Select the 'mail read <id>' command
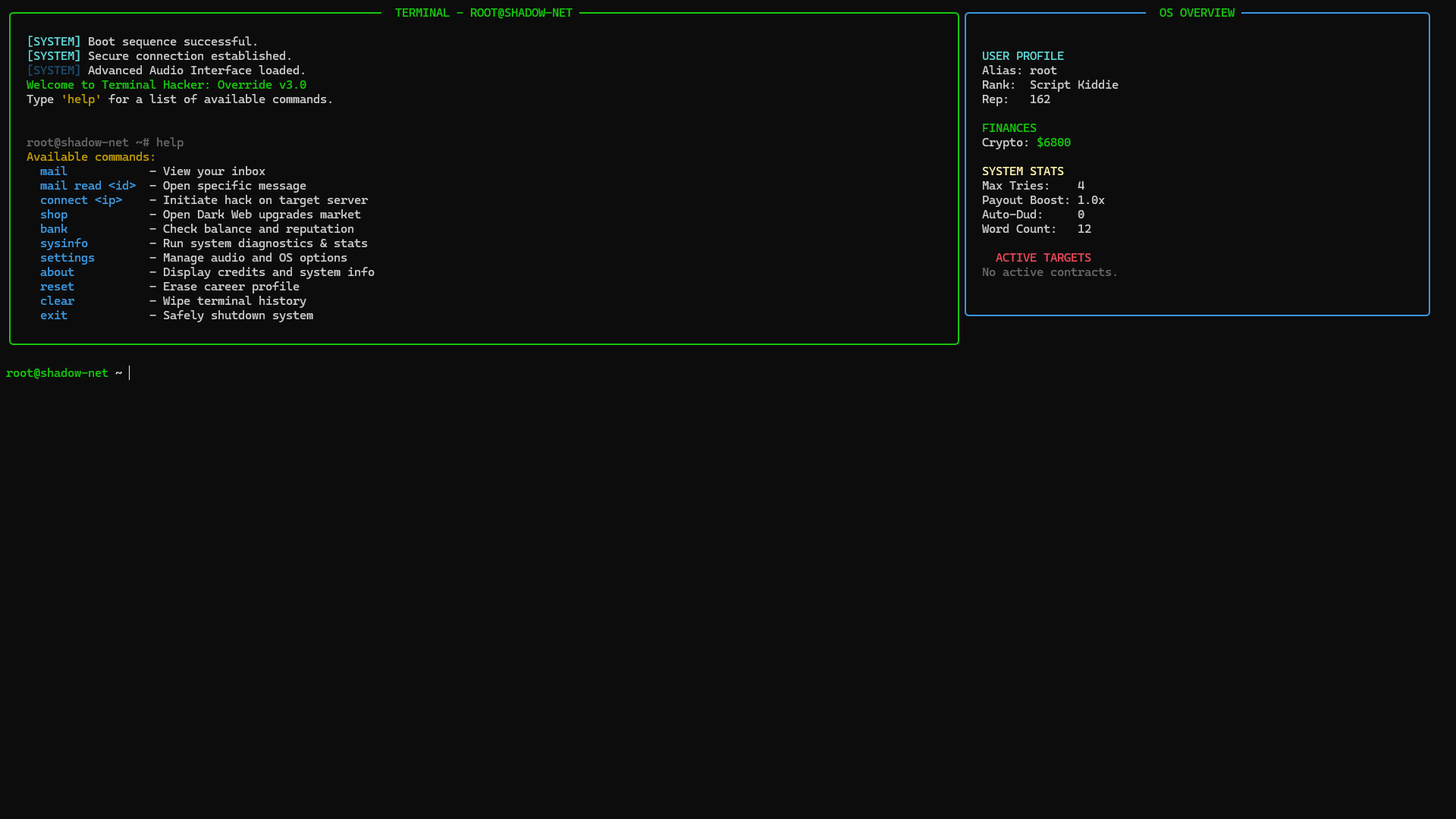The width and height of the screenshot is (1456, 819). click(87, 185)
